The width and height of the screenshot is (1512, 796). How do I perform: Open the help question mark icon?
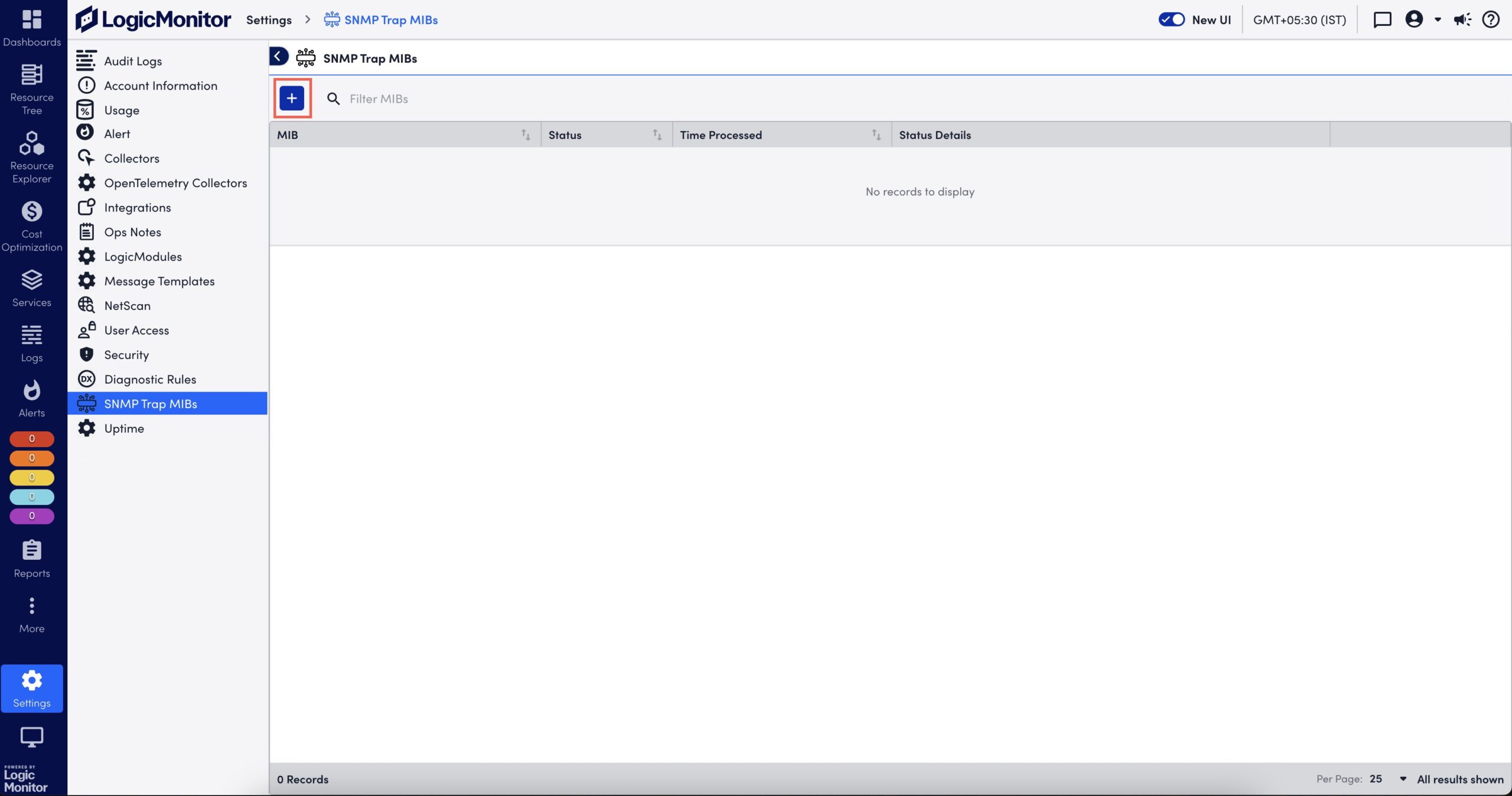pyautogui.click(x=1491, y=19)
